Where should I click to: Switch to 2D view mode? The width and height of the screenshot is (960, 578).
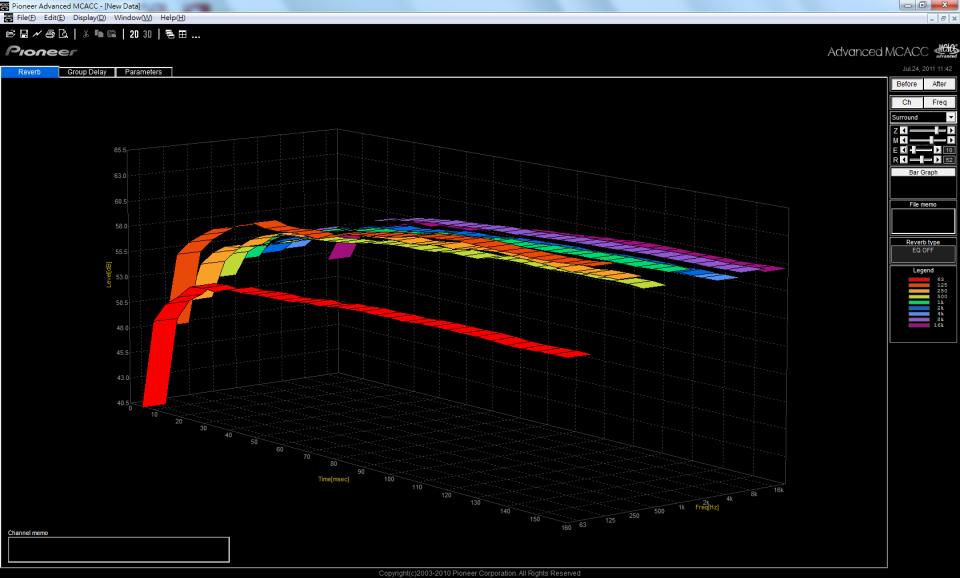coord(133,34)
